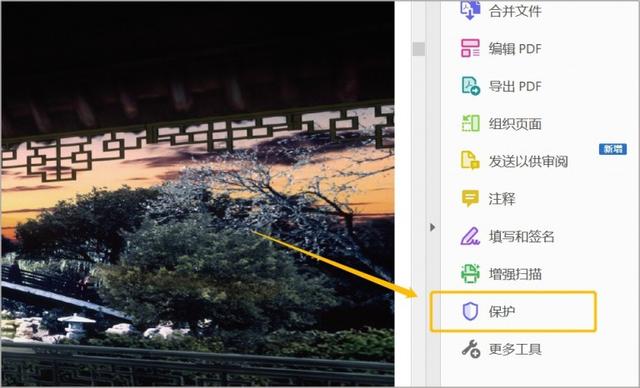Click the 更多工具 text label
This screenshot has height=388, width=640.
[515, 349]
